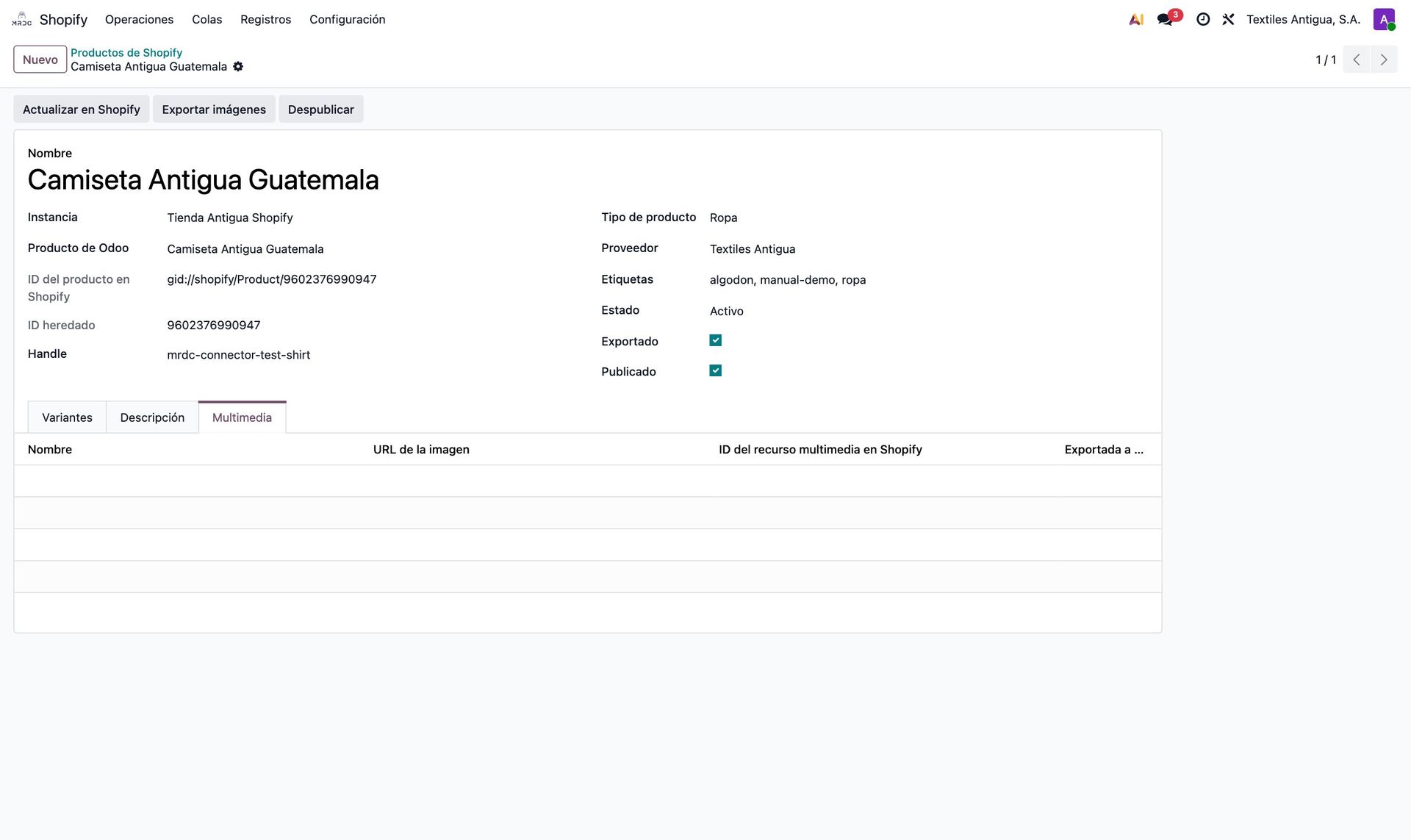Screen dimensions: 1411x840
Task: Open the activities clock icon
Action: (x=1203, y=20)
